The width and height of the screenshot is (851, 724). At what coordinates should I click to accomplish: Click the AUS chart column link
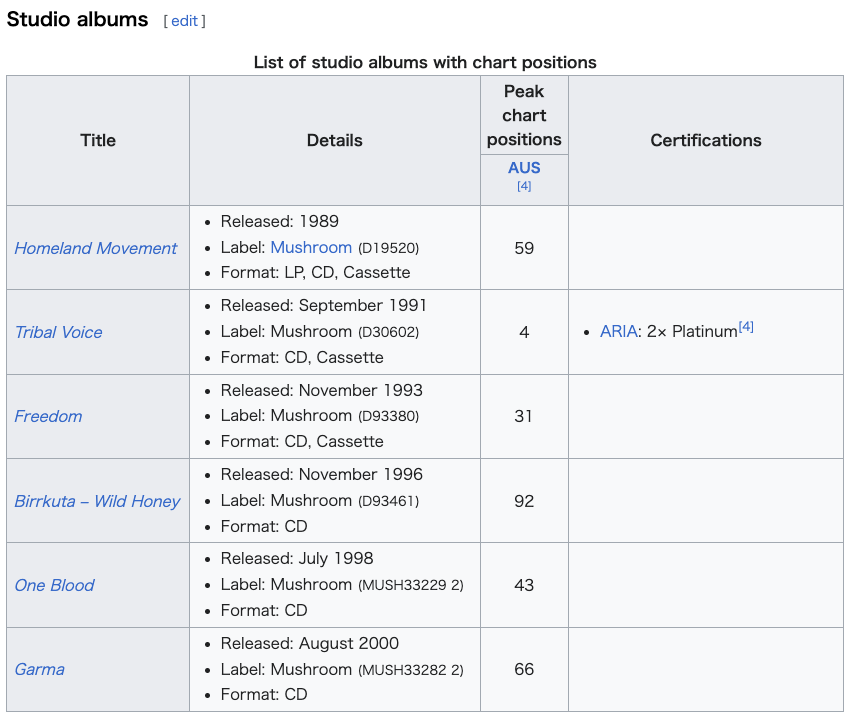coord(524,168)
